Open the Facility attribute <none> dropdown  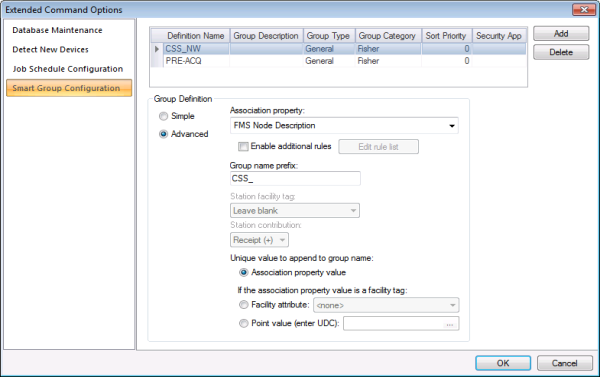(x=386, y=305)
